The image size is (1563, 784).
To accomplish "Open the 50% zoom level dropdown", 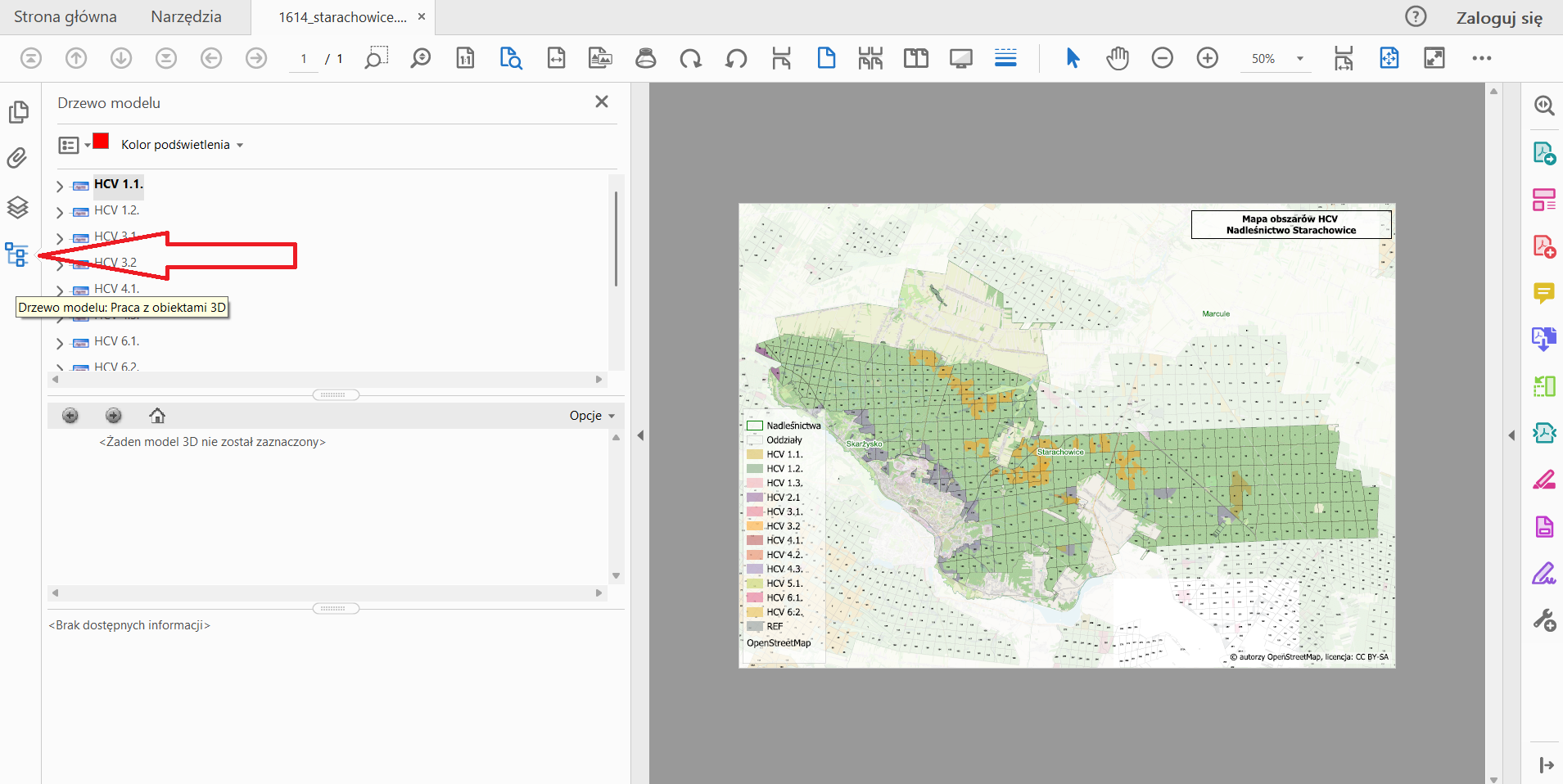I will pos(1299,59).
